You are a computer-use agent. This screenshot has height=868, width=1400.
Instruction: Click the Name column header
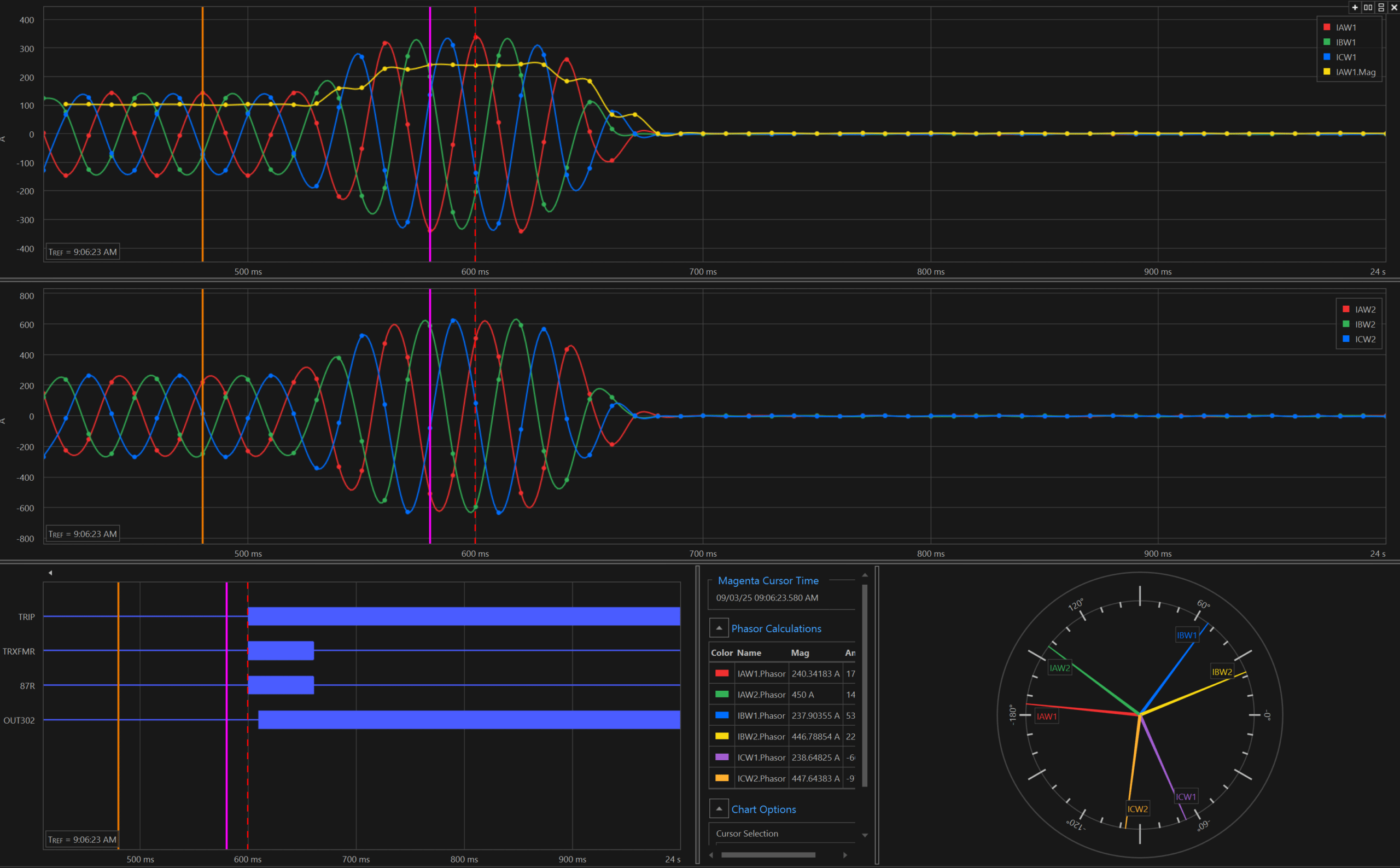[749, 653]
